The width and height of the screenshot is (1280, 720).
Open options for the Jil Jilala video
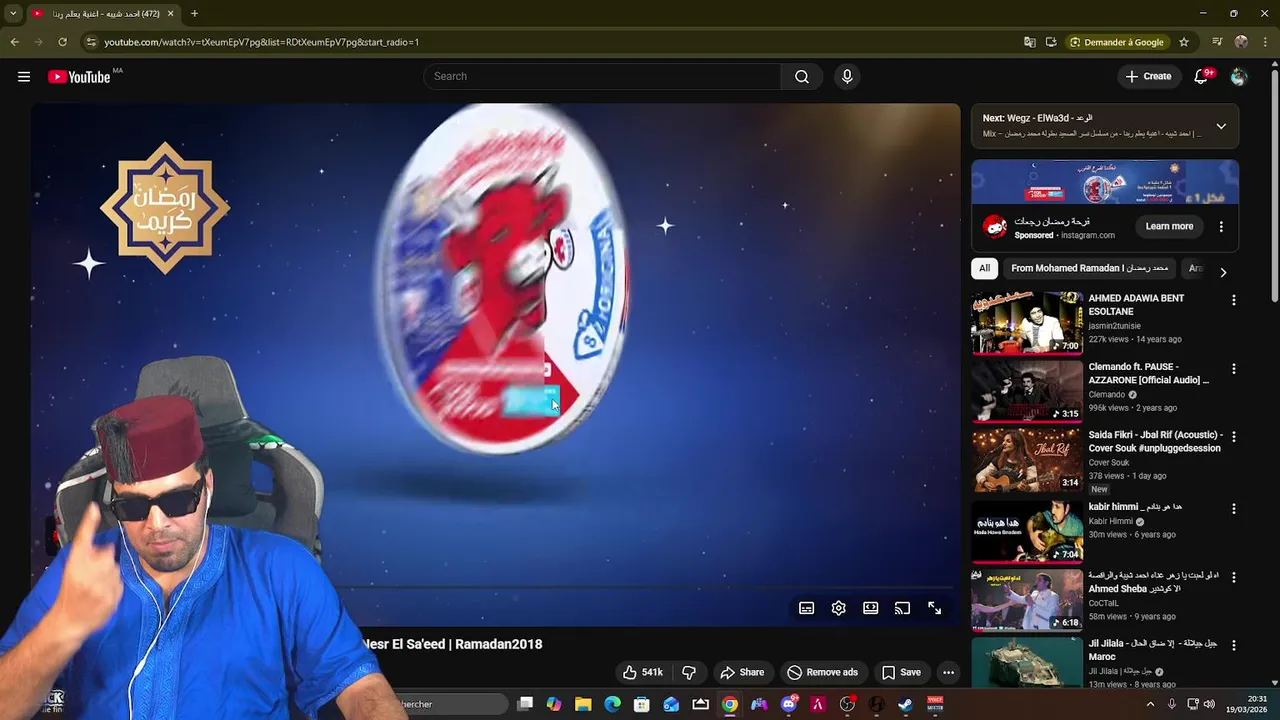tap(1233, 645)
